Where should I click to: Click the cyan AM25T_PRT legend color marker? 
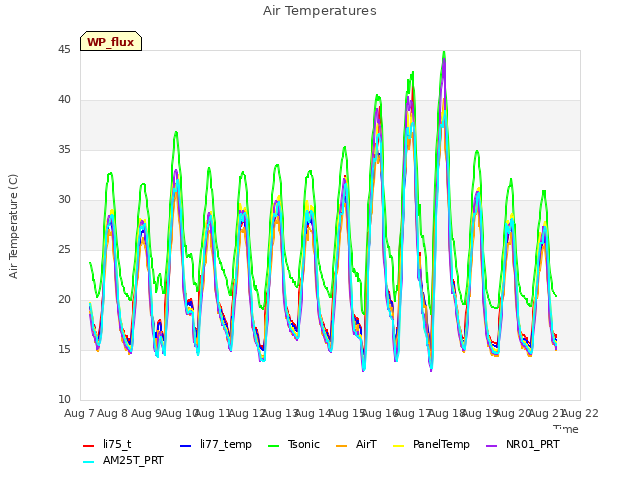89,462
